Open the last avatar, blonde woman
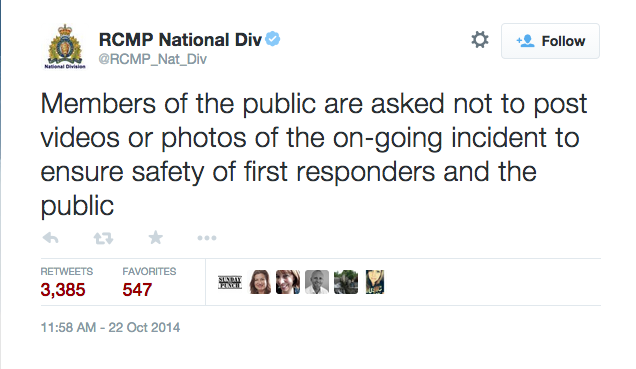This screenshot has width=636, height=369. (375, 282)
